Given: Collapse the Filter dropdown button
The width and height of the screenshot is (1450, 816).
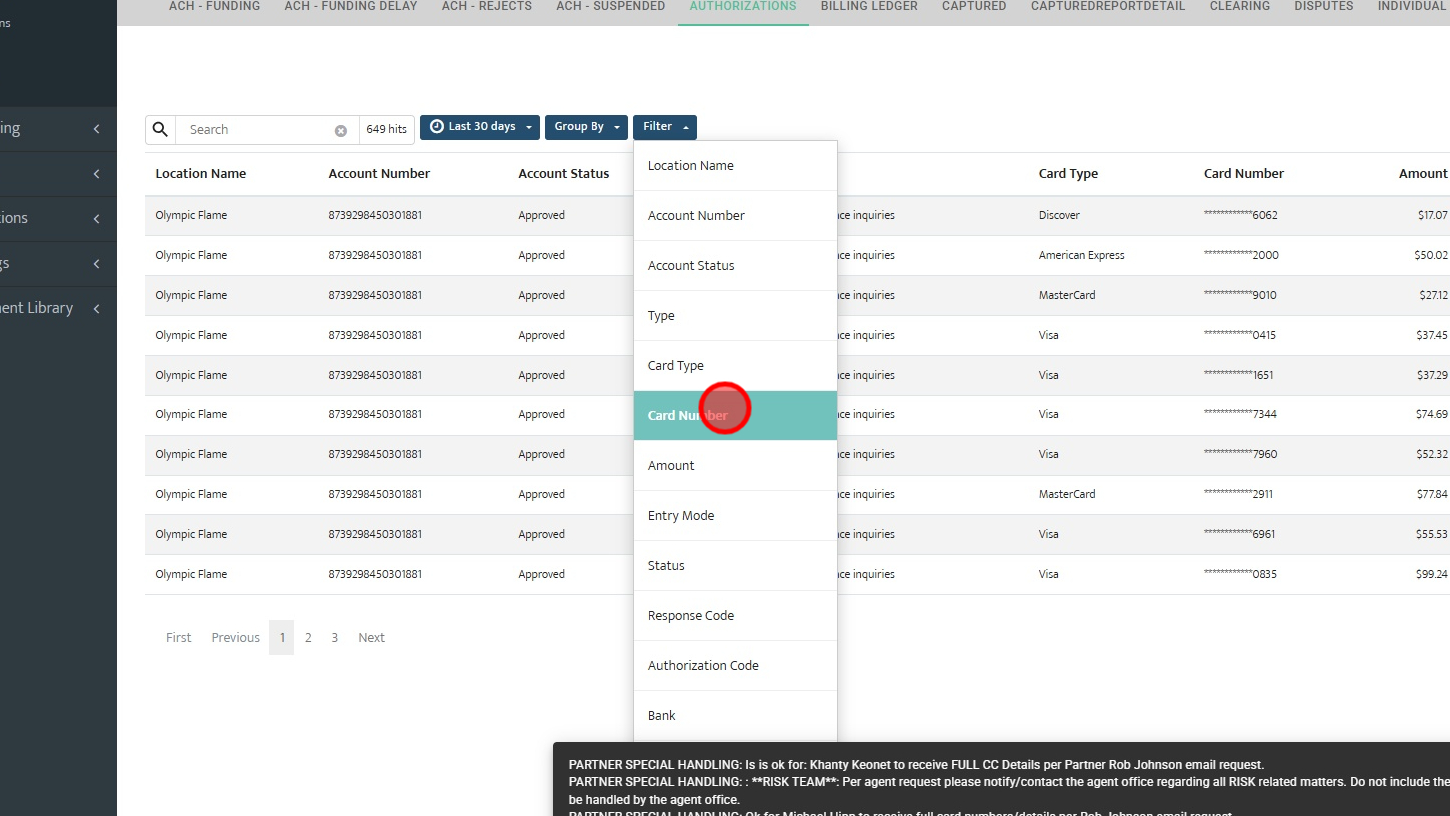Looking at the screenshot, I should point(664,127).
